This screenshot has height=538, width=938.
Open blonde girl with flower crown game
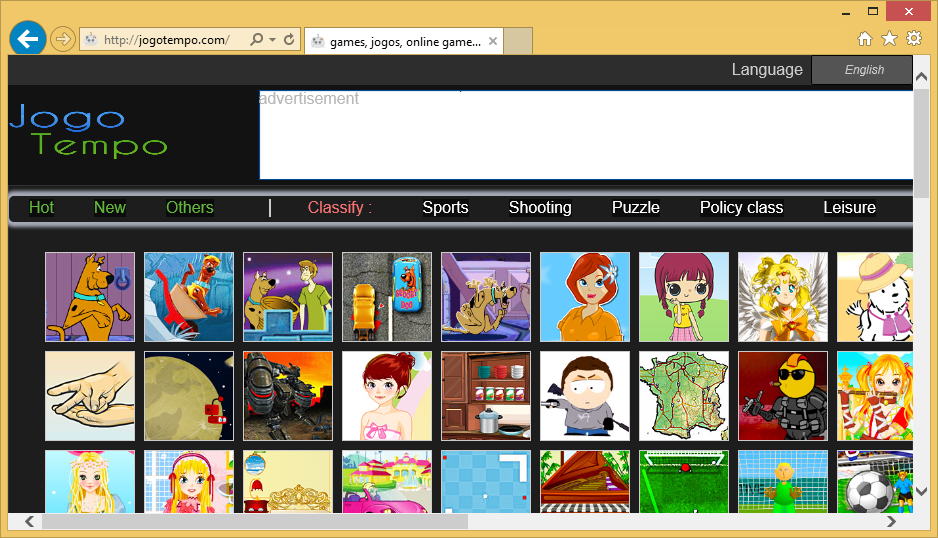90,482
